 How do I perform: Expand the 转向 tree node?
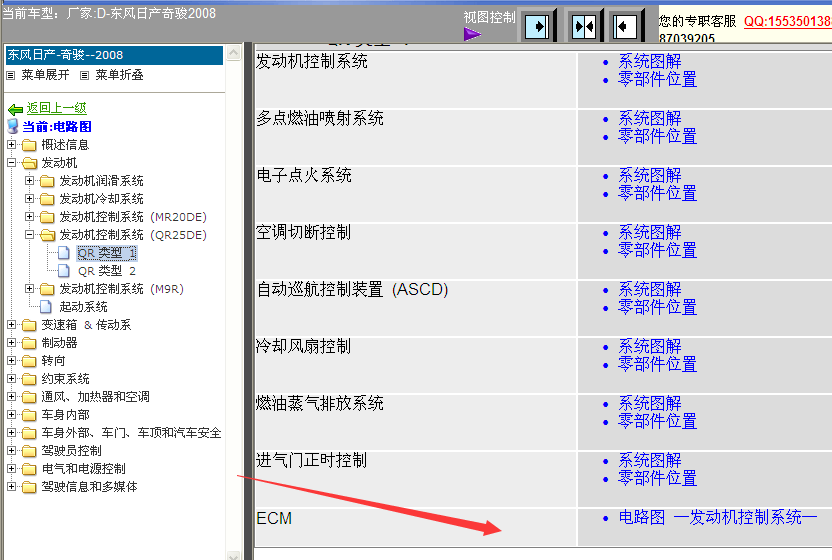pos(11,360)
